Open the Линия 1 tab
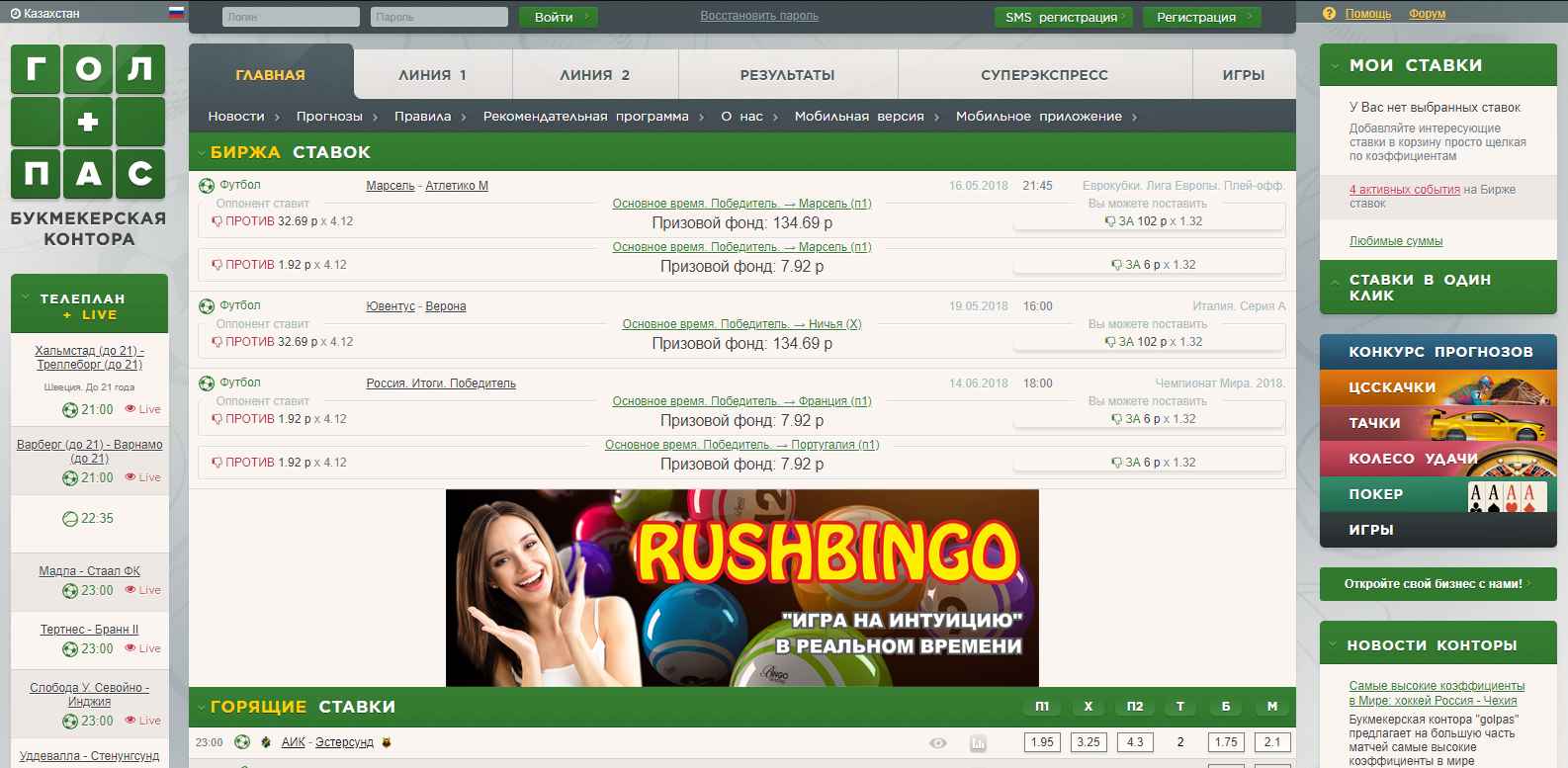The image size is (1568, 768). click(432, 75)
